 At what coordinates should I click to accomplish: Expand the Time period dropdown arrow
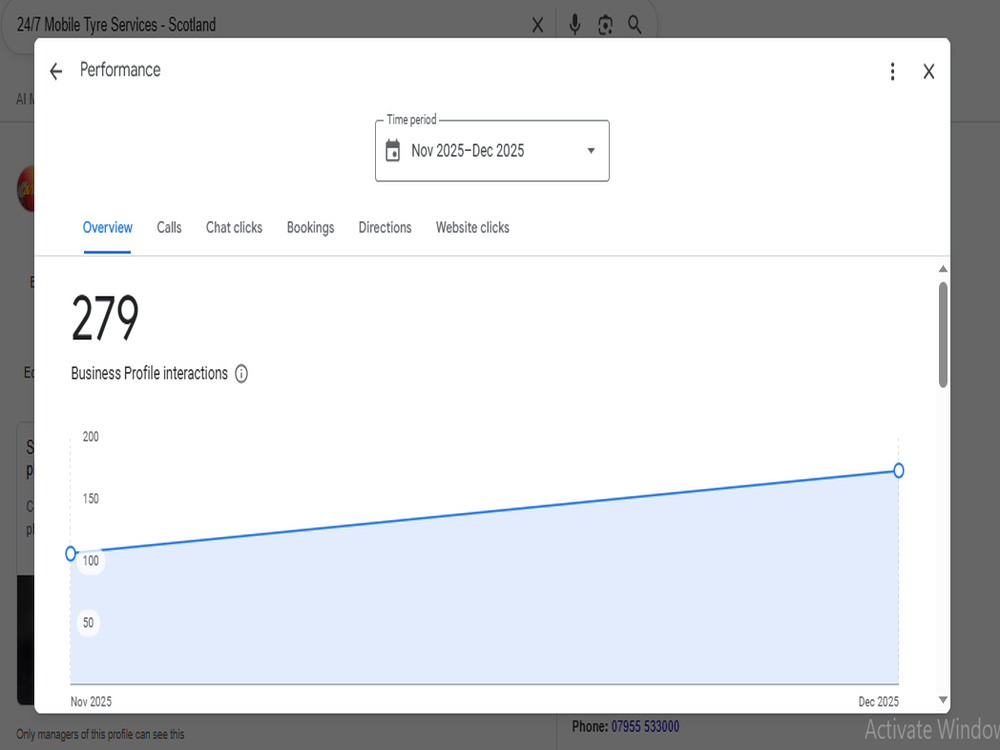click(x=591, y=151)
